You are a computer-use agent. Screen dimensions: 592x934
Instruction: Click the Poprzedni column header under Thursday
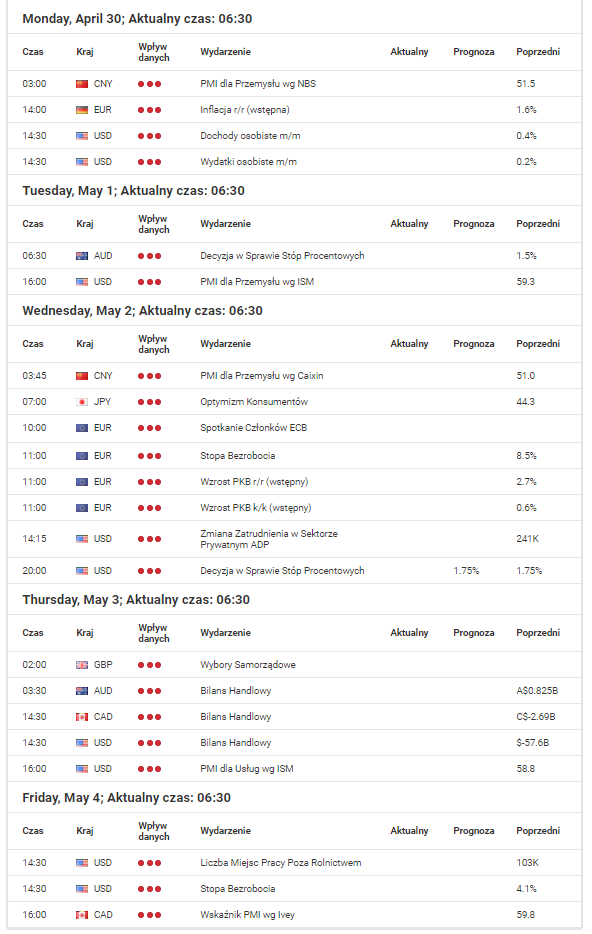(538, 633)
